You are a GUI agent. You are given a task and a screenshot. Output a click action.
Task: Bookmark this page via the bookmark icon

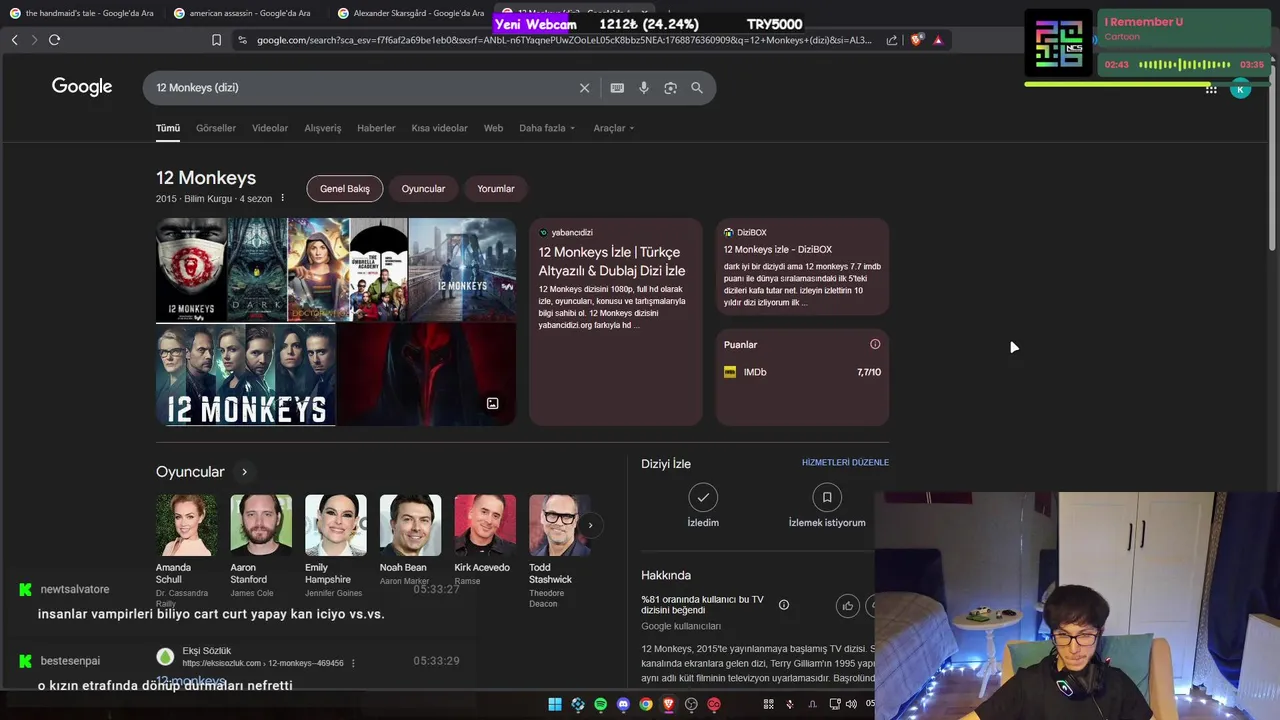click(216, 40)
